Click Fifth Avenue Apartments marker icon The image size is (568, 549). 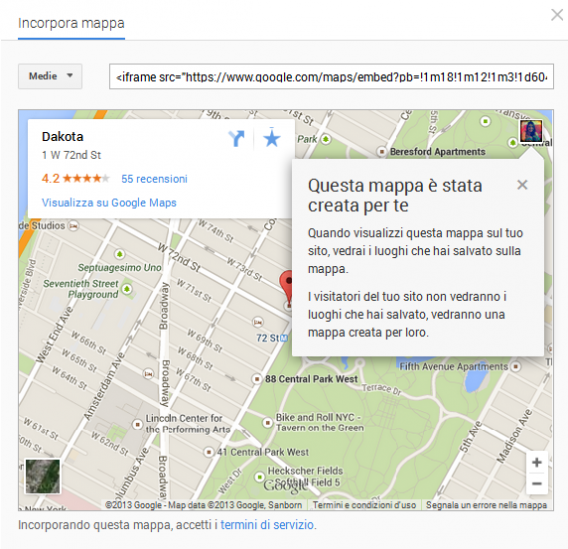[516, 366]
